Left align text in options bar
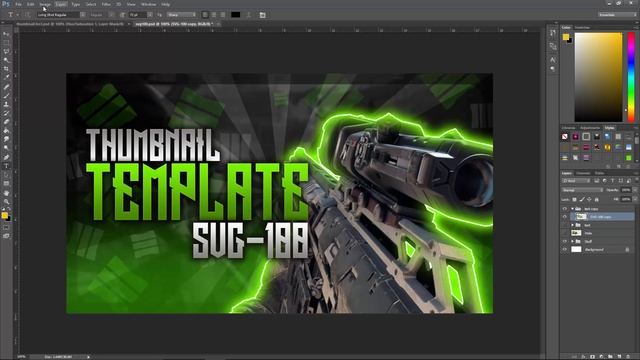This screenshot has height=360, width=640. [x=205, y=15]
